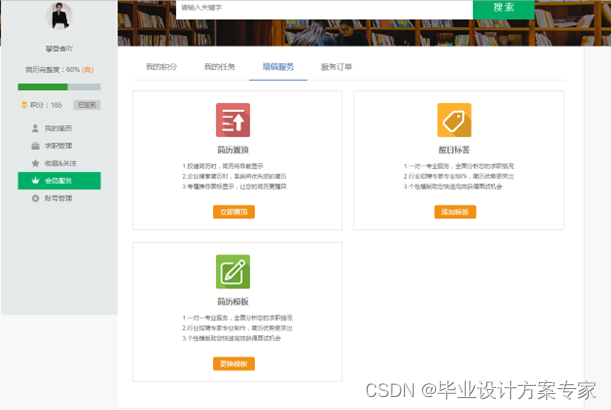Click the 醒目标签 card title
Viewport: 611px width, 410px height.
pyautogui.click(x=454, y=150)
